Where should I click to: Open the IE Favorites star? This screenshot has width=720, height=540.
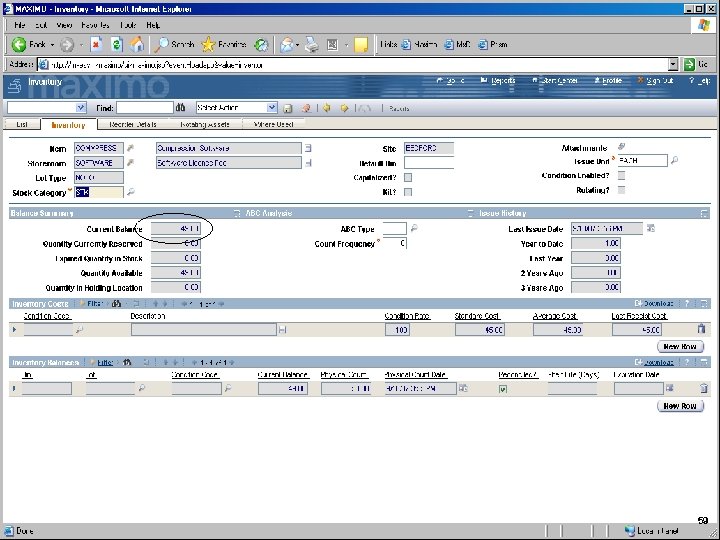coord(224,45)
